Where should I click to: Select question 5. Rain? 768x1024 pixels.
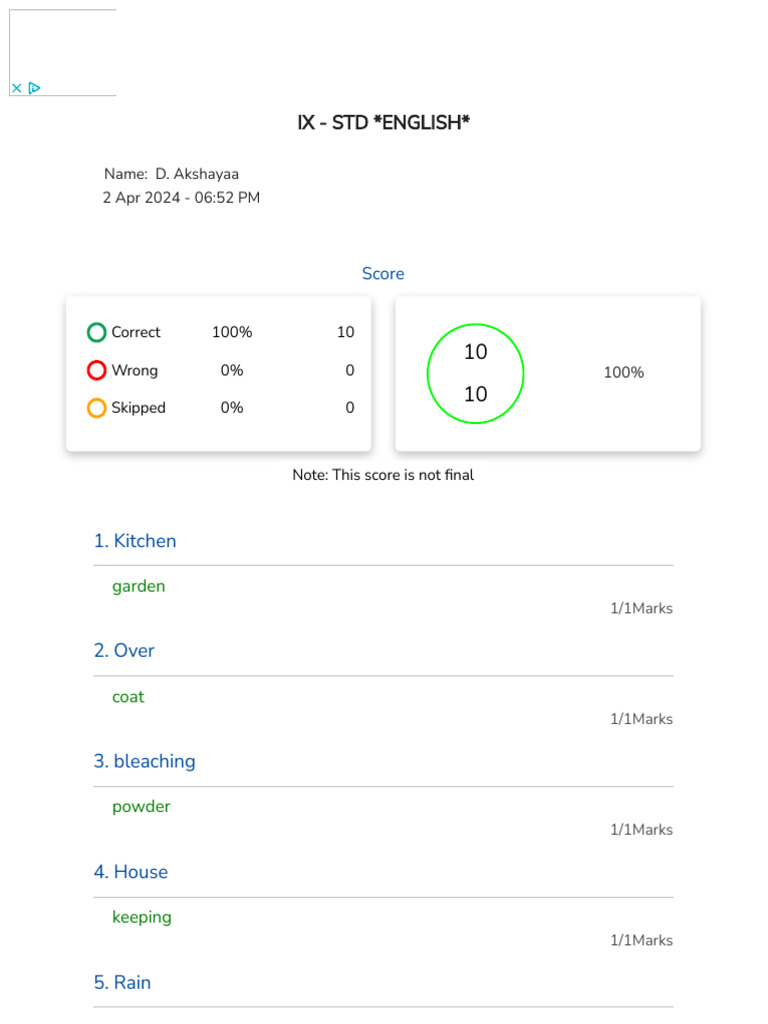point(122,983)
